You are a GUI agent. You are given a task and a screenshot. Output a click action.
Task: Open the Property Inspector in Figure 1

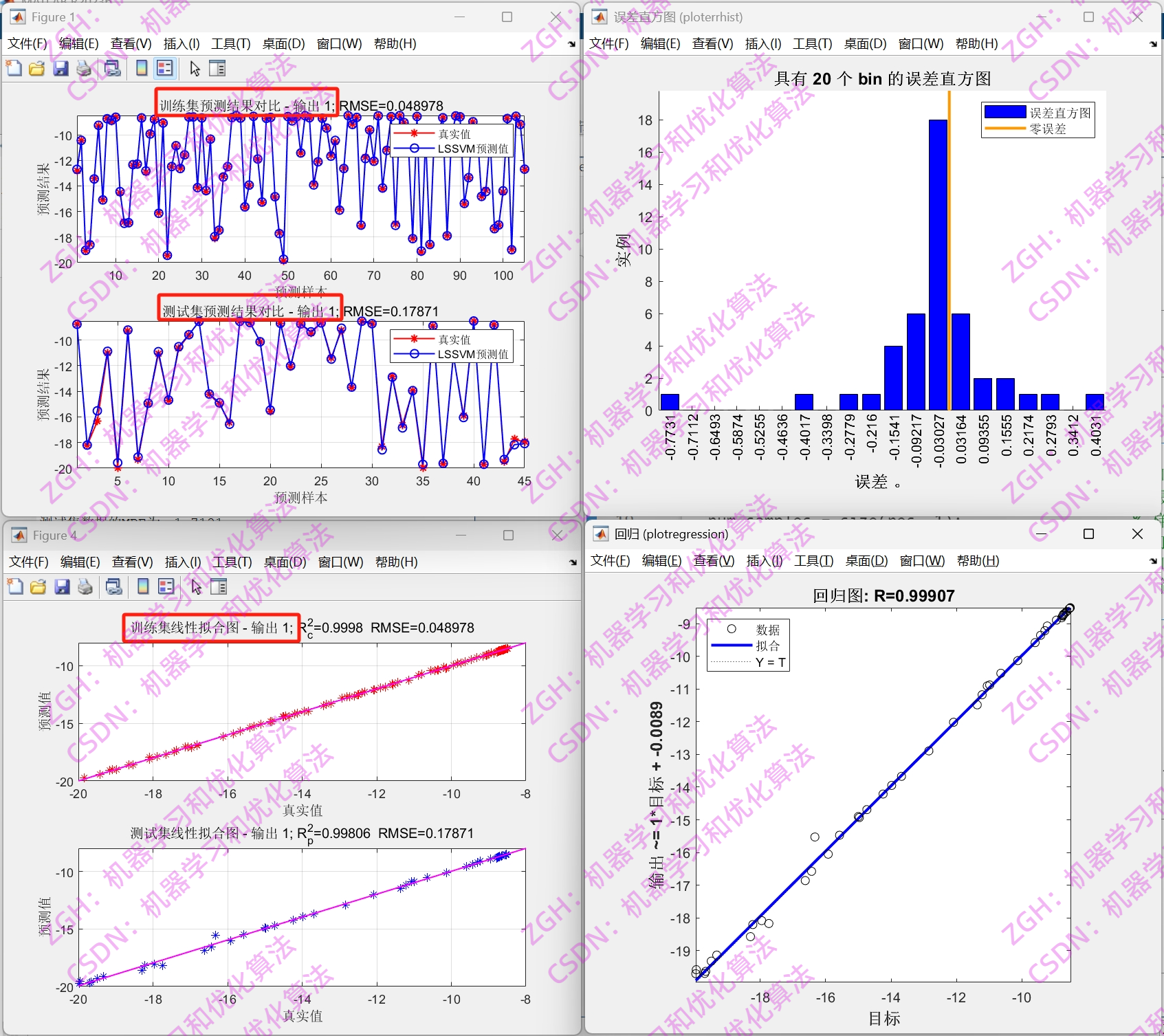(x=218, y=68)
